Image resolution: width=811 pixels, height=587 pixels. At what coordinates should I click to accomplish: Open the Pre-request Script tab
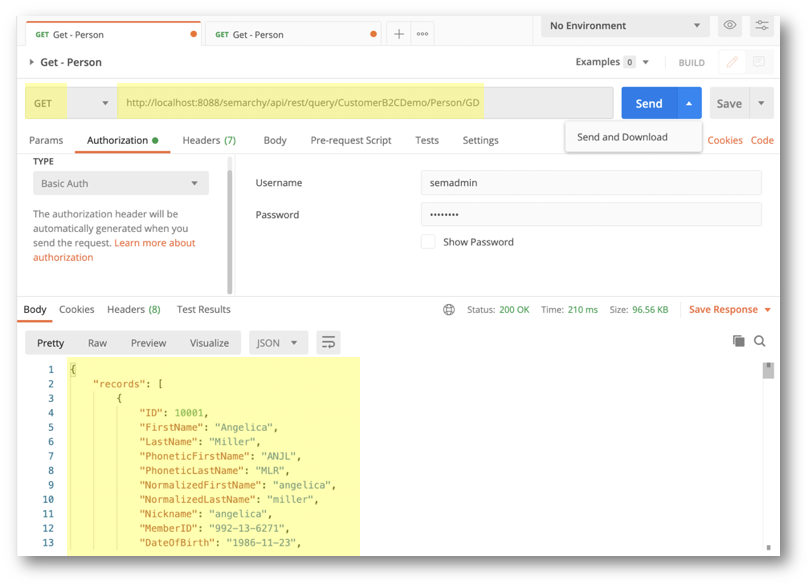[351, 140]
